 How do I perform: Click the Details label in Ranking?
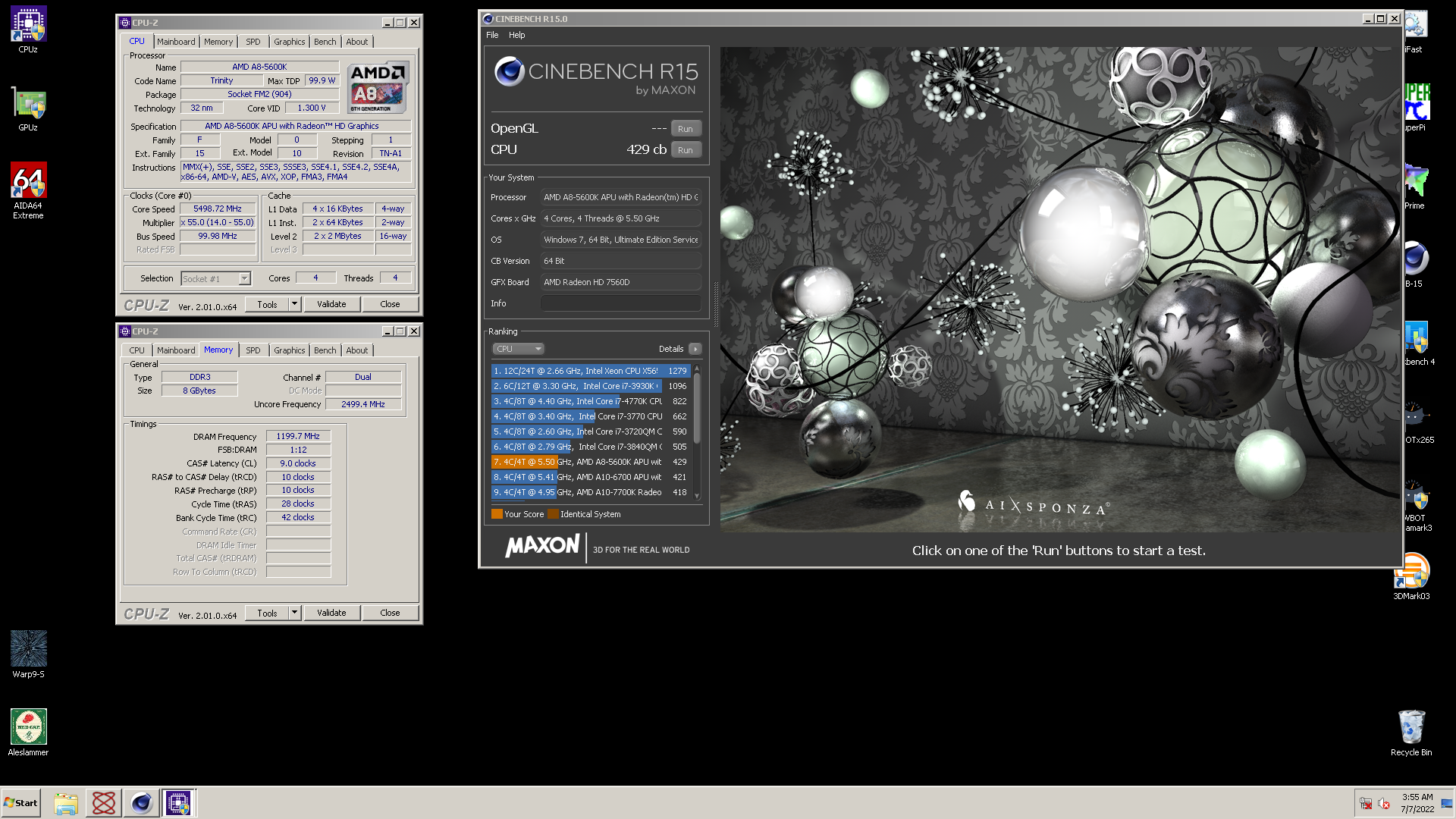(x=671, y=349)
